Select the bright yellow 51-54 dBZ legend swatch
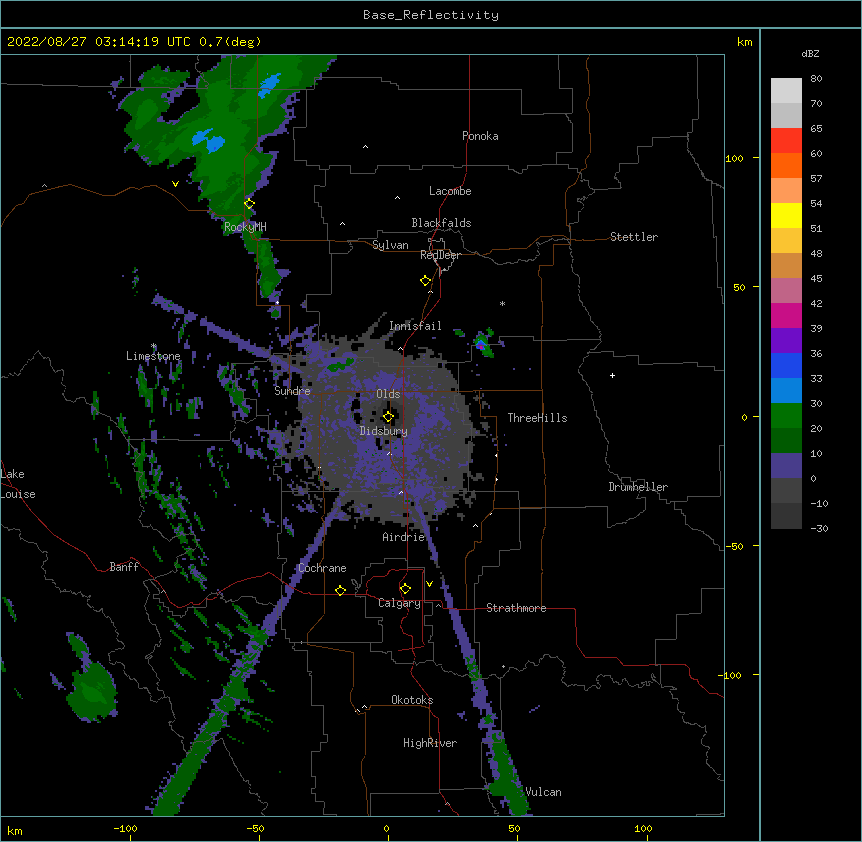The width and height of the screenshot is (862, 842). click(x=786, y=215)
